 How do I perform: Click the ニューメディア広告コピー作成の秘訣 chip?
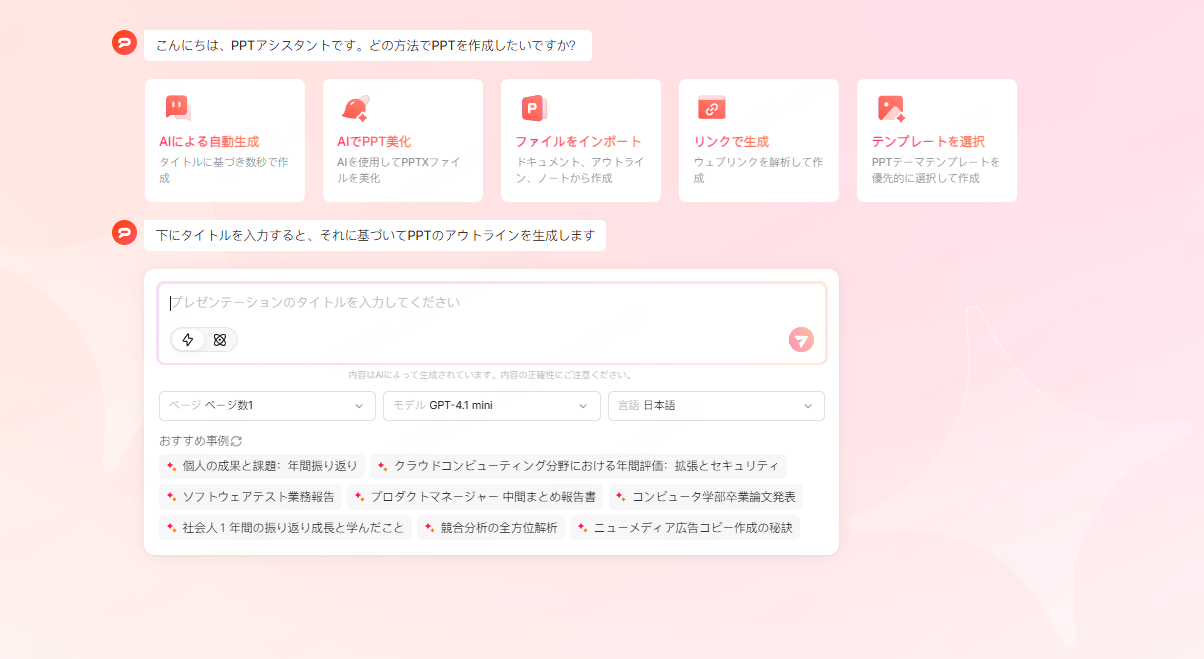[686, 527]
